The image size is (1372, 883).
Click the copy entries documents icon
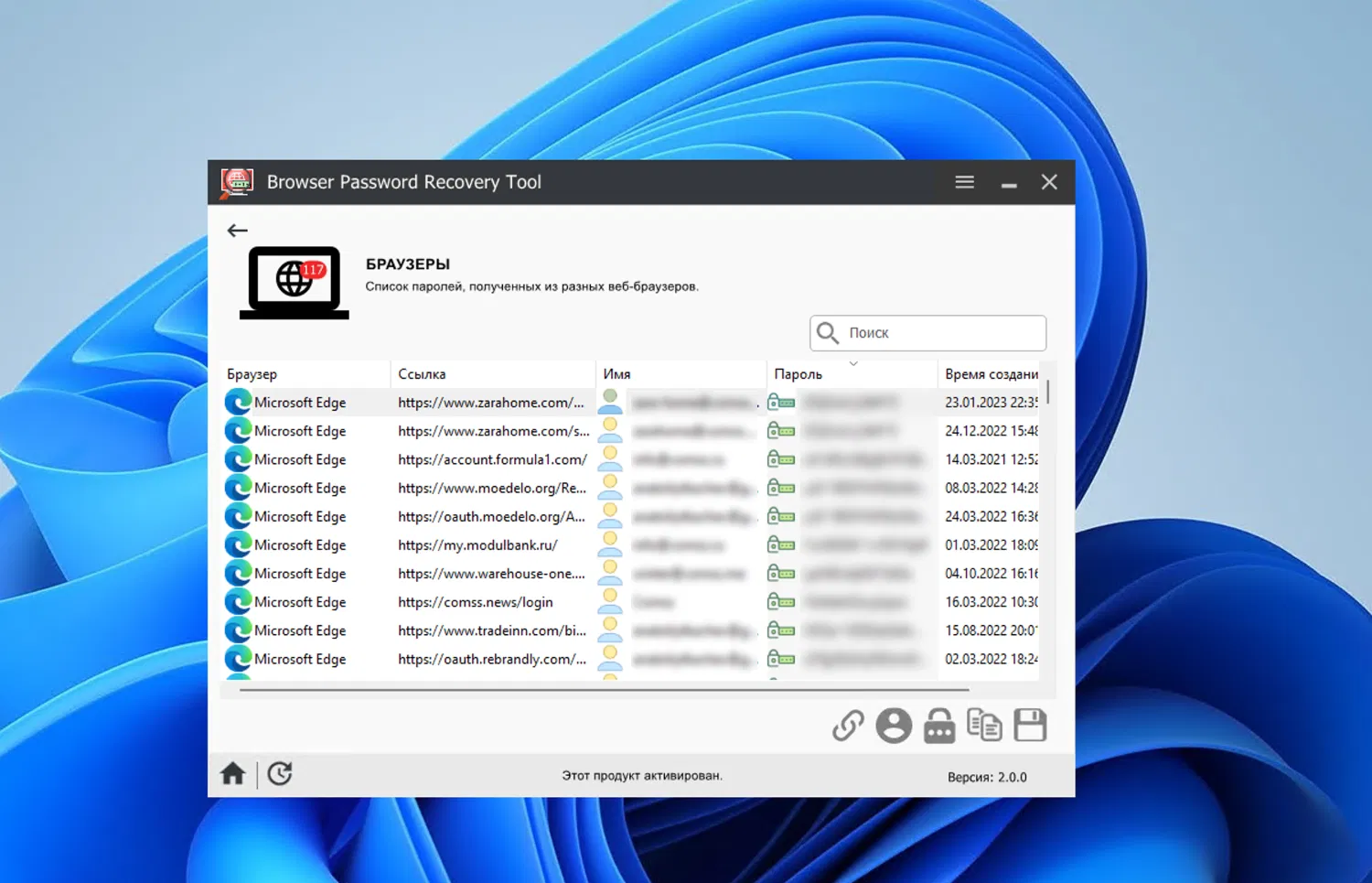(984, 726)
